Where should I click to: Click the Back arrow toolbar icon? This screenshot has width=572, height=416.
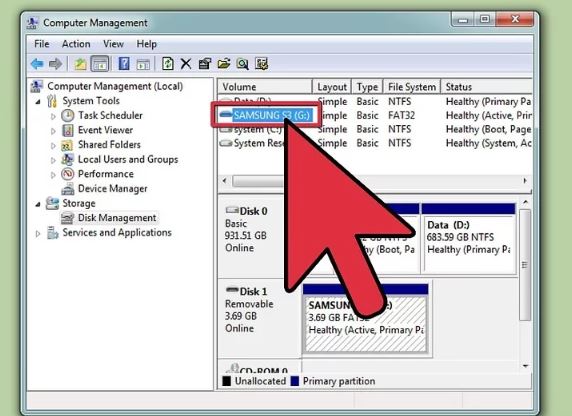coord(37,64)
